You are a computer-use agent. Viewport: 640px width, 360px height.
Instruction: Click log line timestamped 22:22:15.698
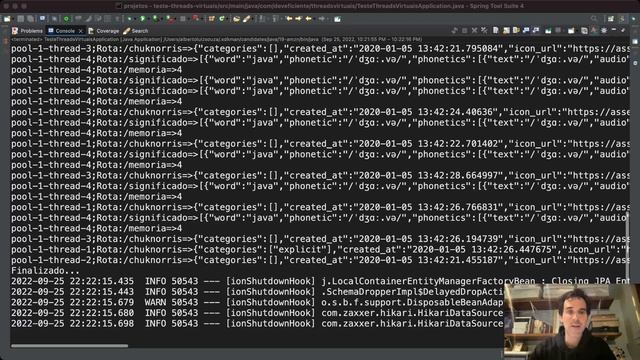[x=257, y=324]
